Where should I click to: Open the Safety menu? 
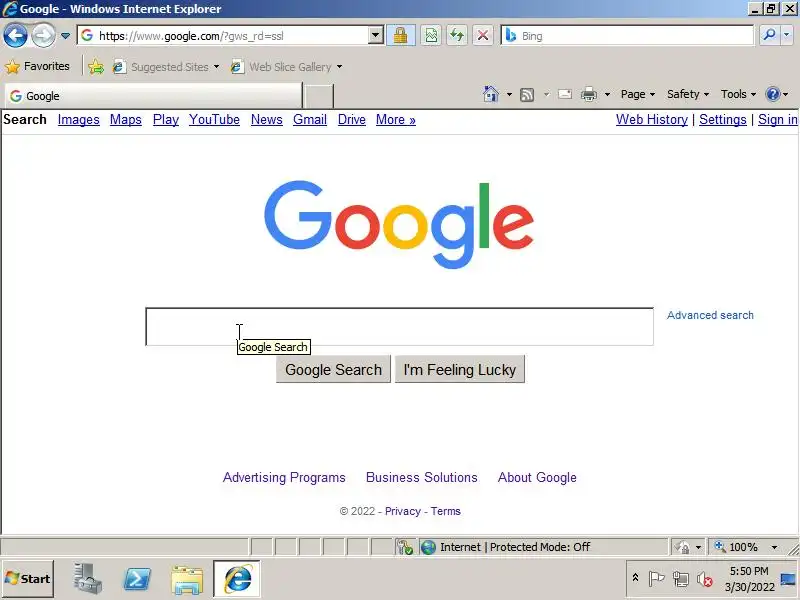point(688,94)
